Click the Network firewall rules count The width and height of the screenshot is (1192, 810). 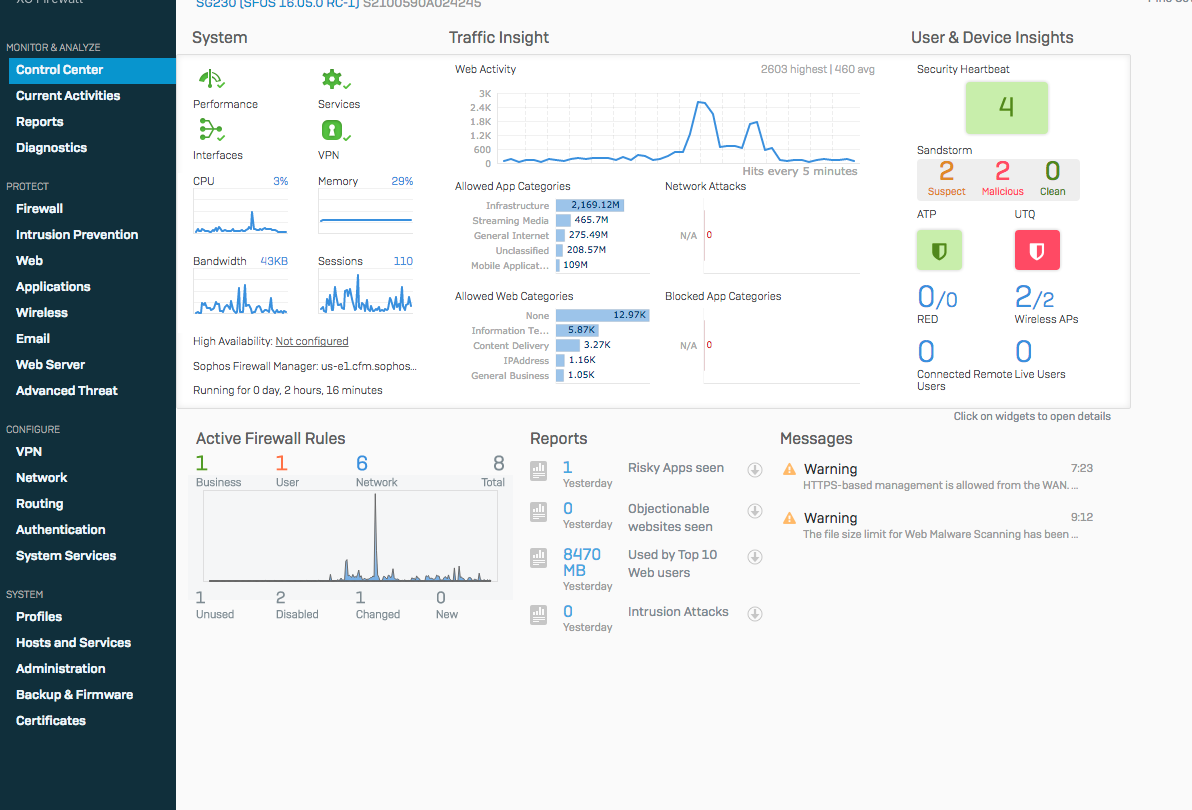362,464
